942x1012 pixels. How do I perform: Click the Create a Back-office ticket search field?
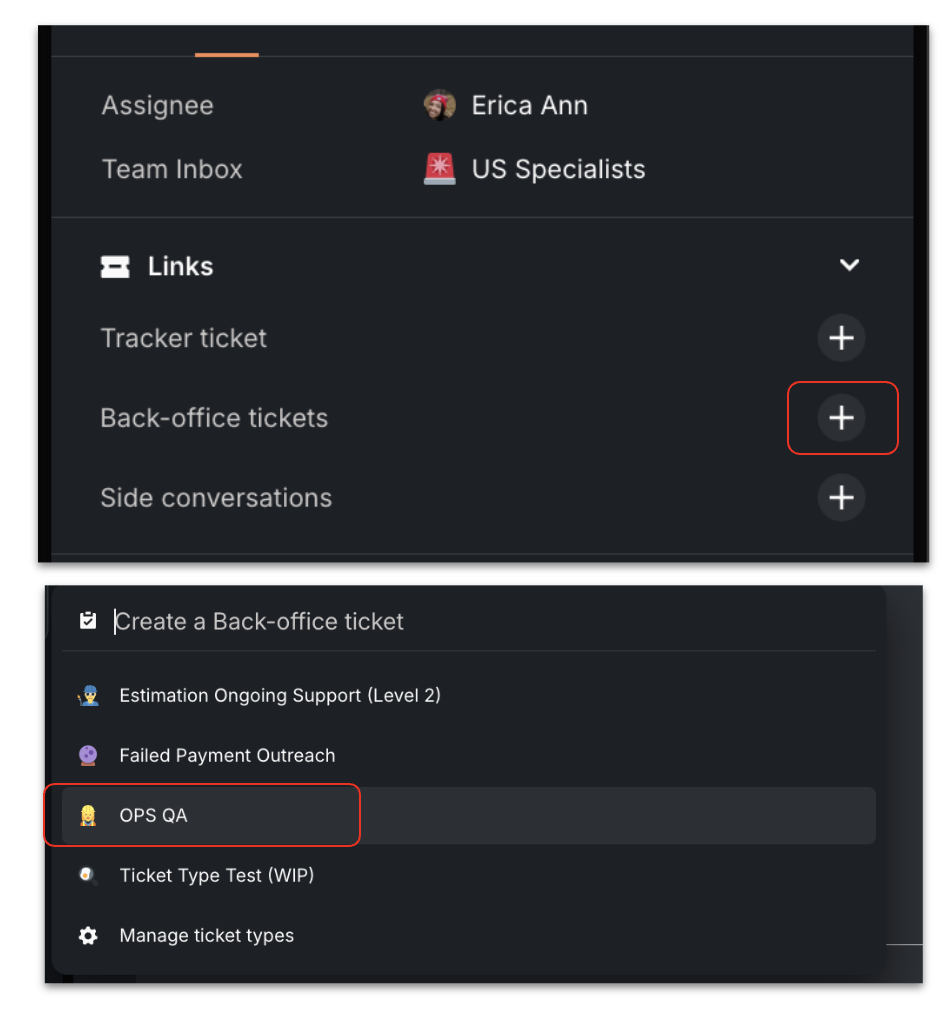(260, 620)
